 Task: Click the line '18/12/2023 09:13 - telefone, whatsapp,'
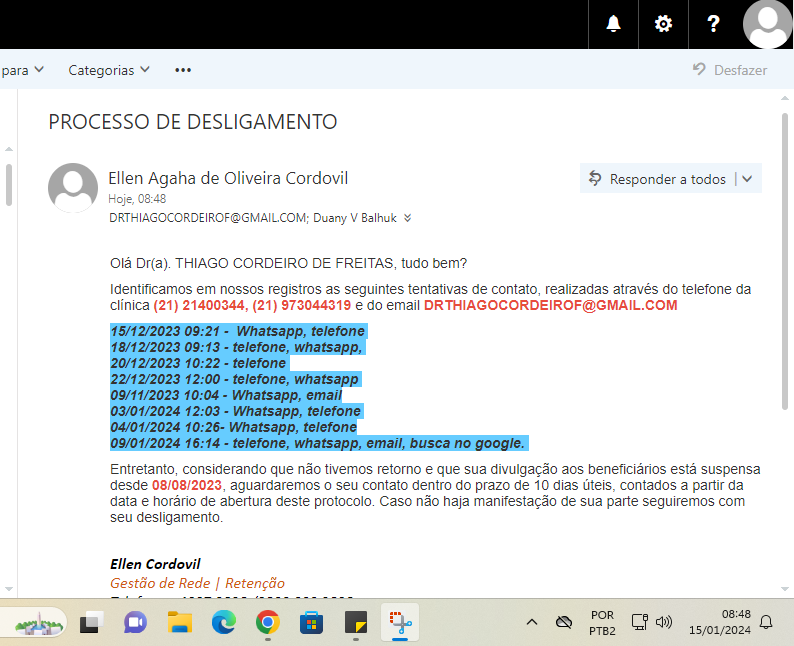(237, 347)
